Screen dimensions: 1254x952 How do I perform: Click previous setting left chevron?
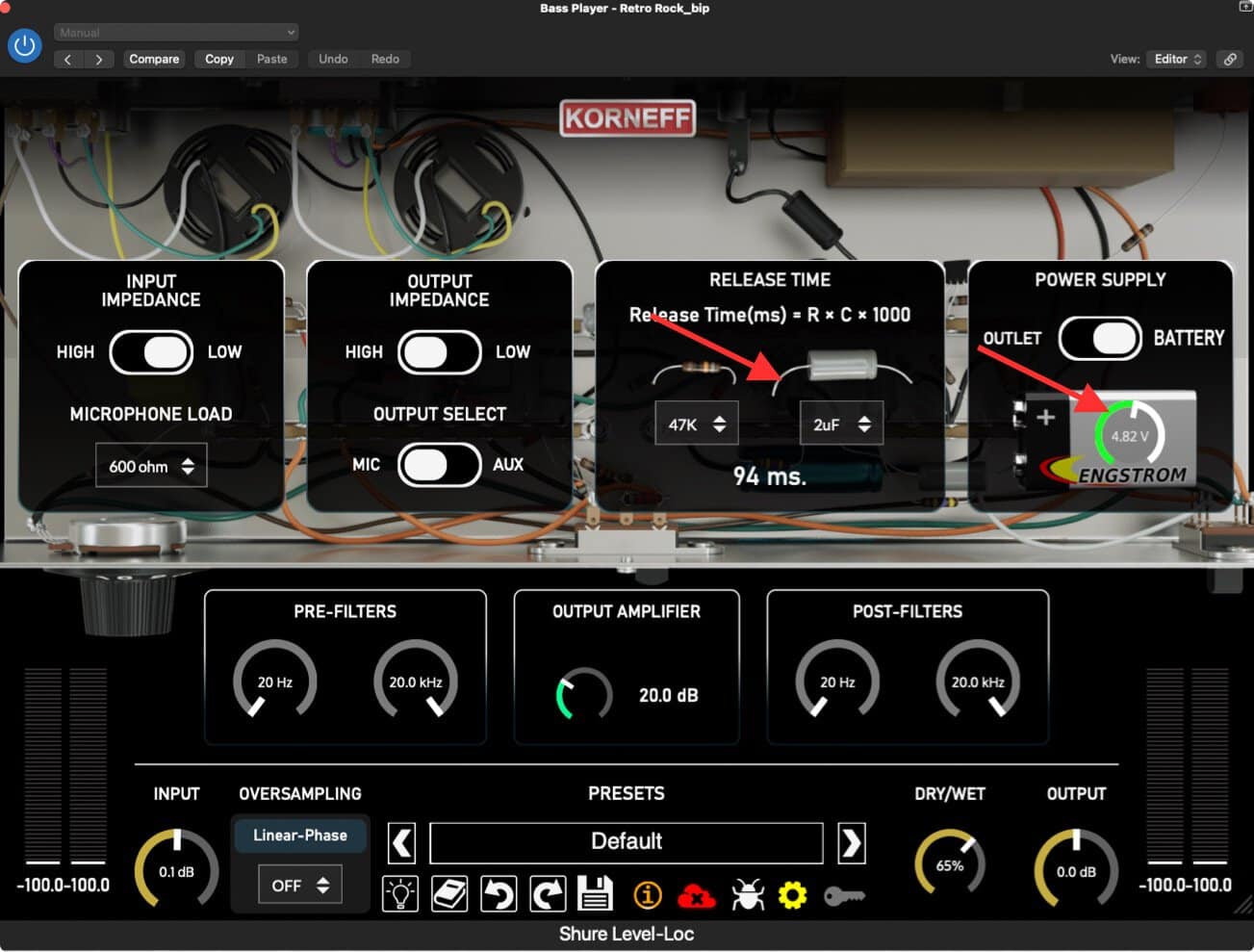67,59
